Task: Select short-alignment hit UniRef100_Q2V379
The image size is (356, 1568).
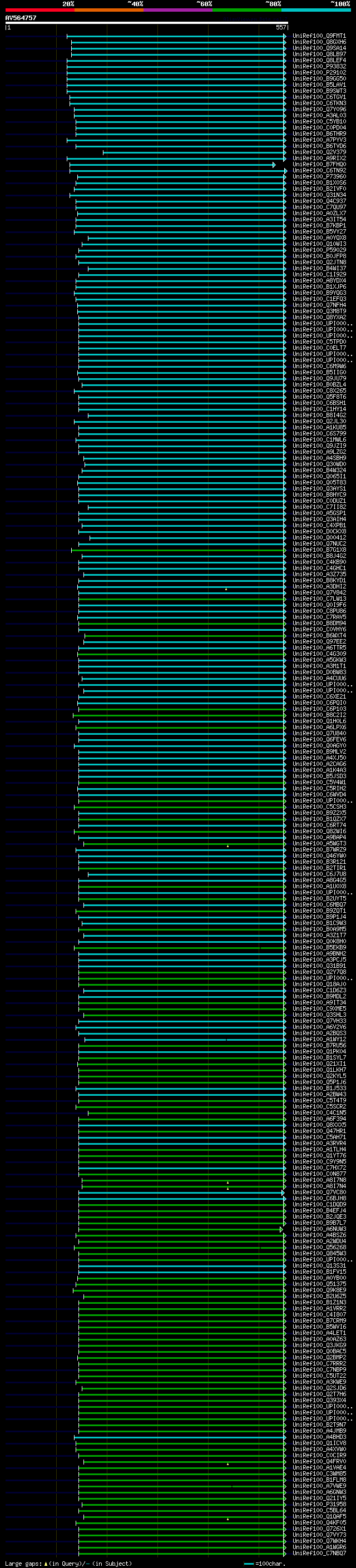Action: 319,152
